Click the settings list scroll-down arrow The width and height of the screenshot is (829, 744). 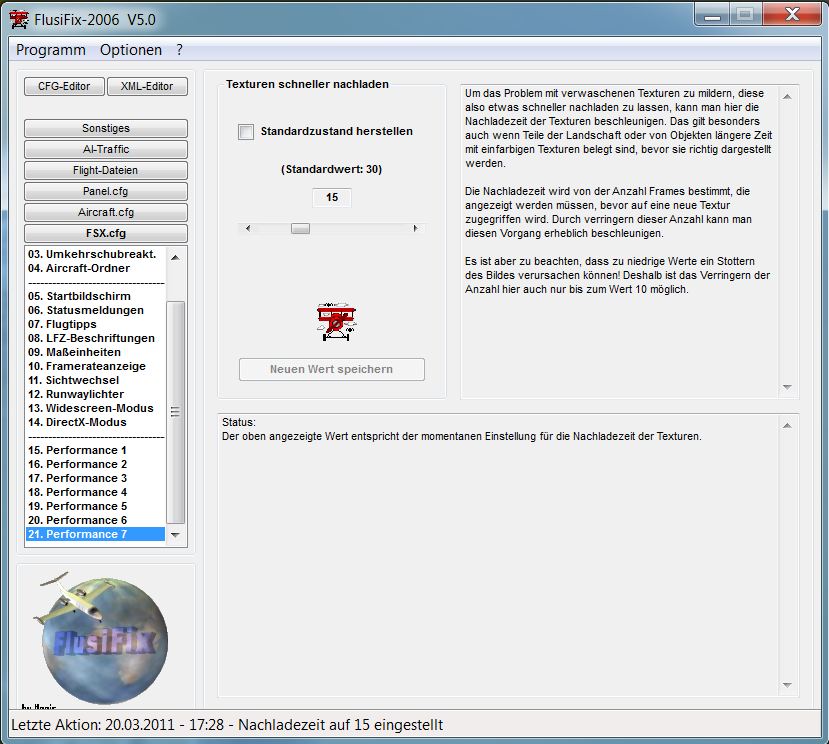[176, 535]
